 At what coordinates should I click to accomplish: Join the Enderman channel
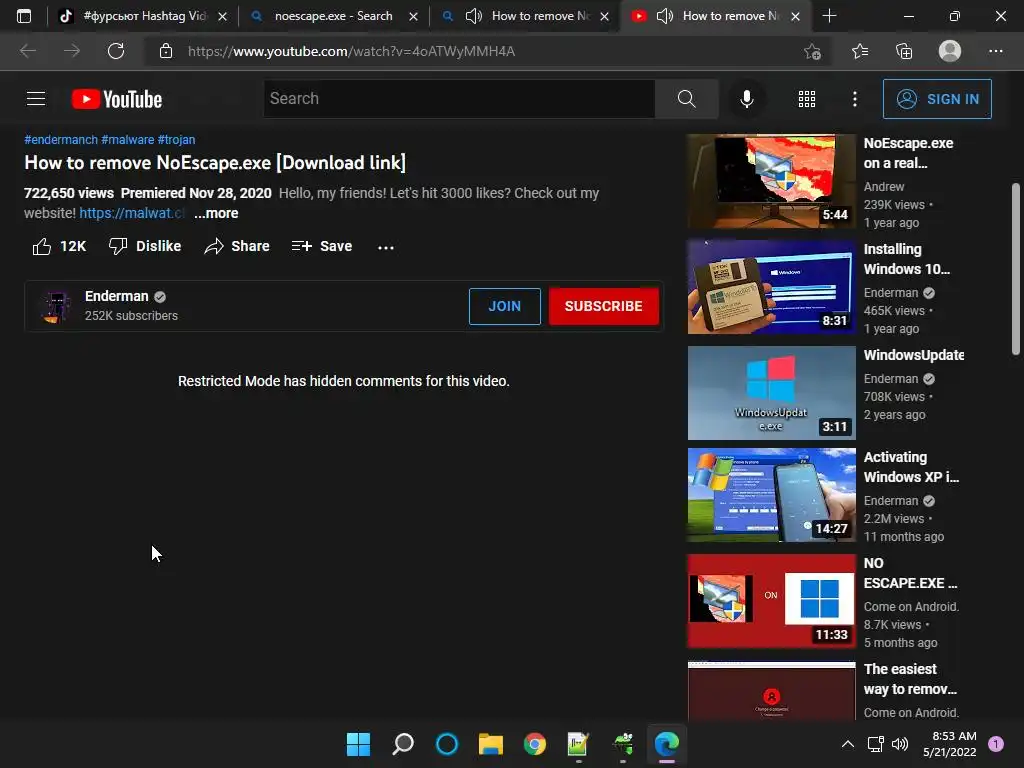point(505,306)
